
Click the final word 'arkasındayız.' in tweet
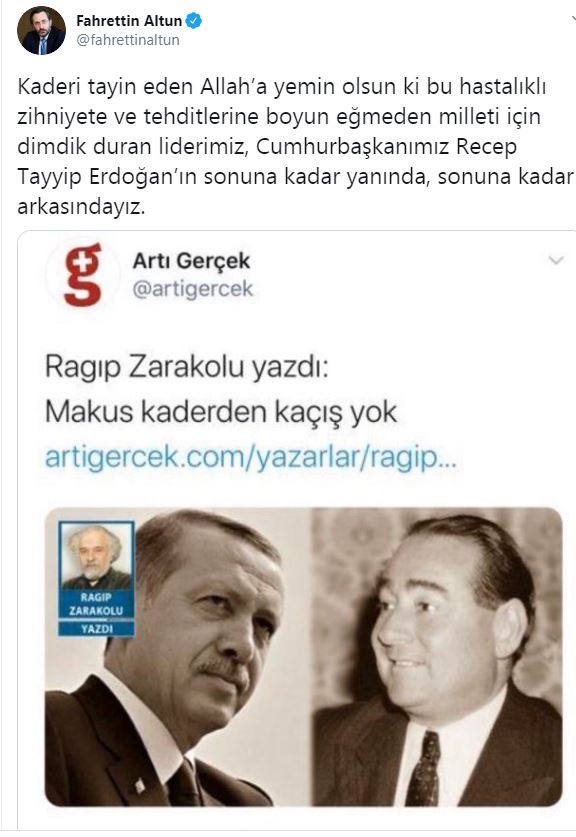pos(81,207)
